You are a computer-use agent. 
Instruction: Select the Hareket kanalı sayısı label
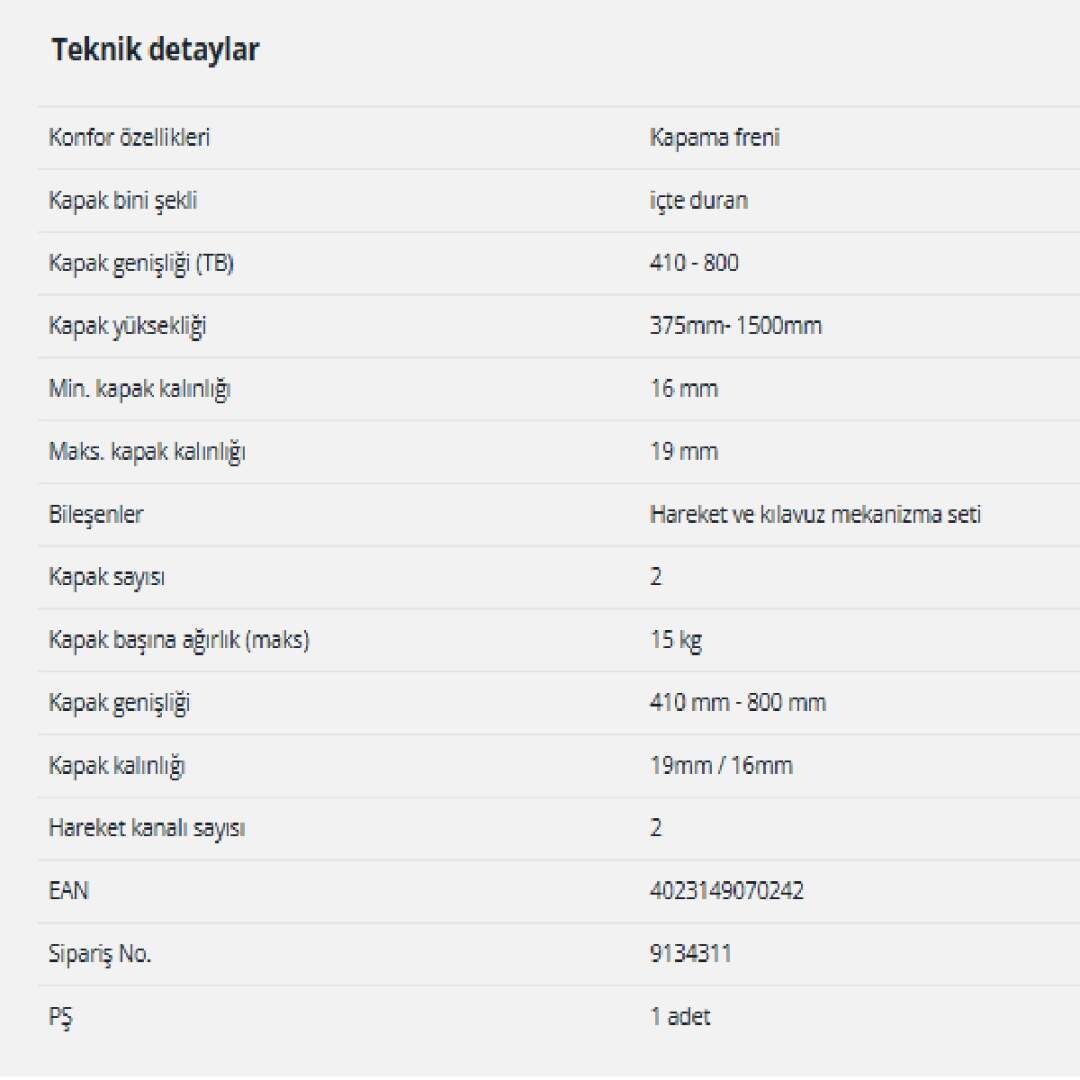pos(147,829)
